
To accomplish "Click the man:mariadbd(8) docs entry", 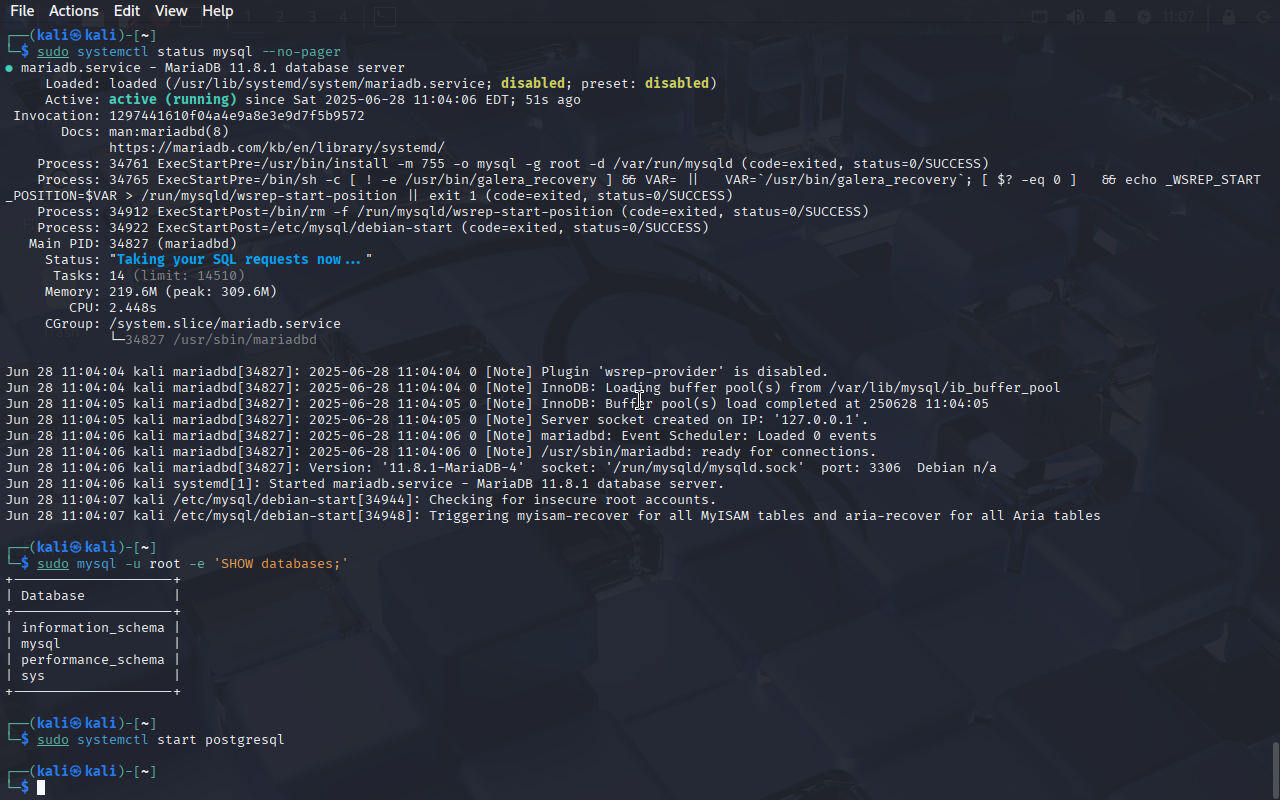I will (169, 132).
